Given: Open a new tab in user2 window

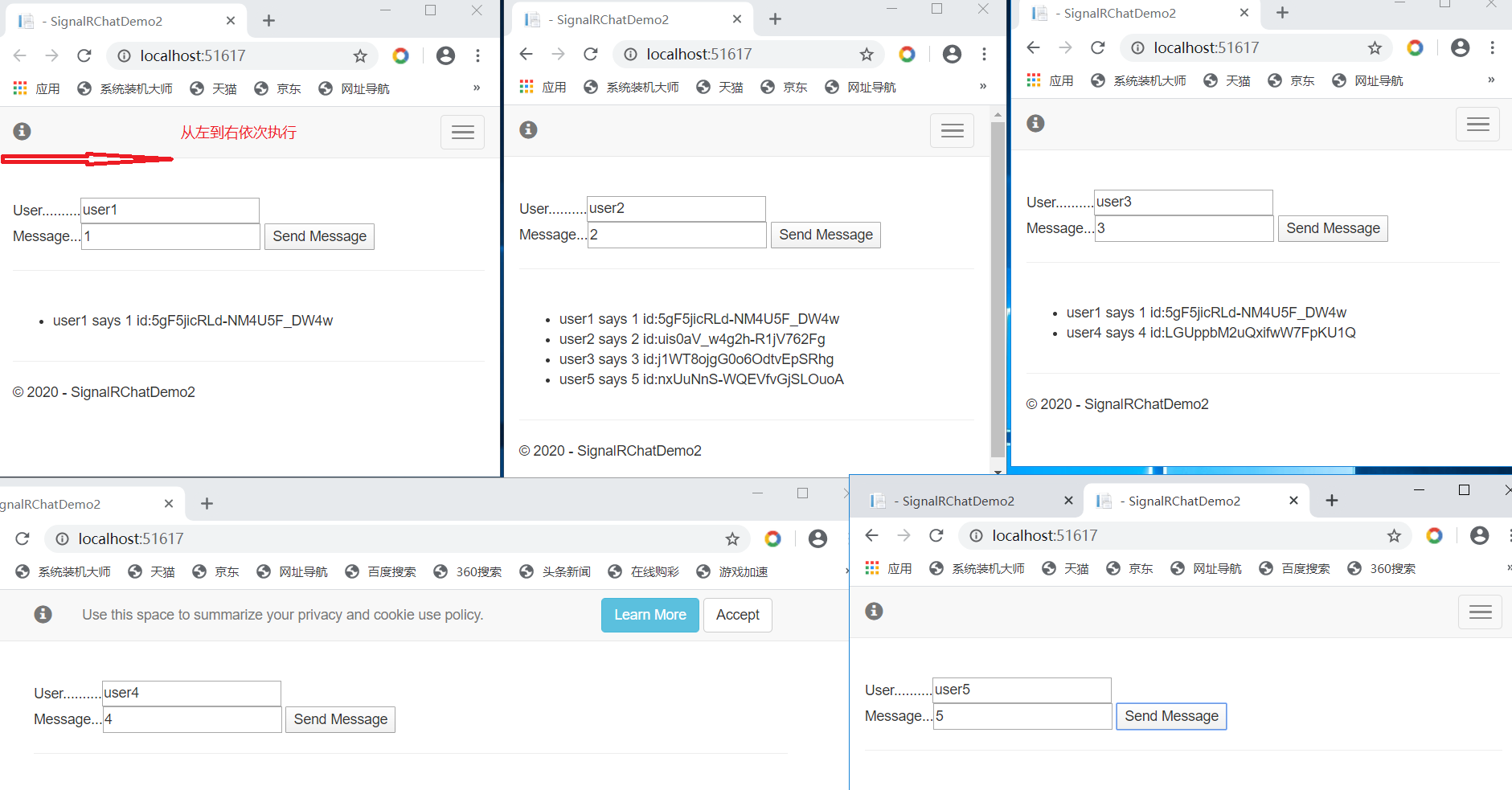Looking at the screenshot, I should [775, 19].
